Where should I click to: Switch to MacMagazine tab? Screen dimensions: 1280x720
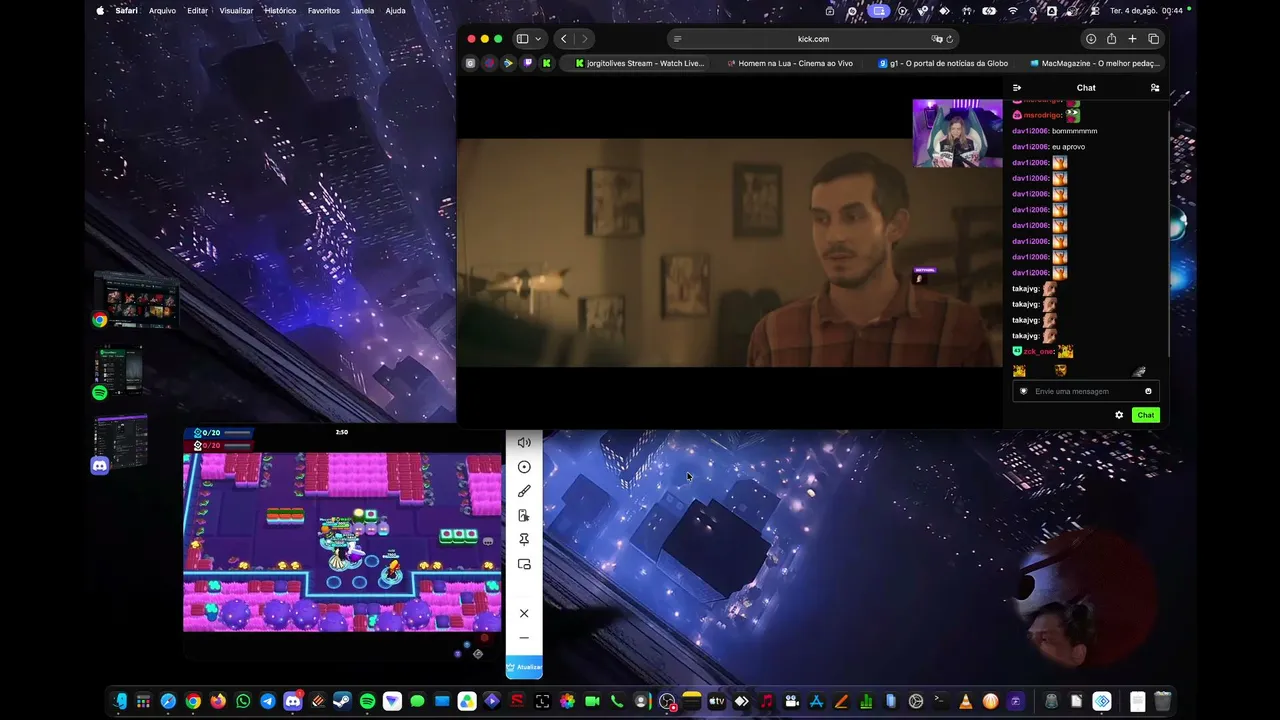click(x=1093, y=63)
